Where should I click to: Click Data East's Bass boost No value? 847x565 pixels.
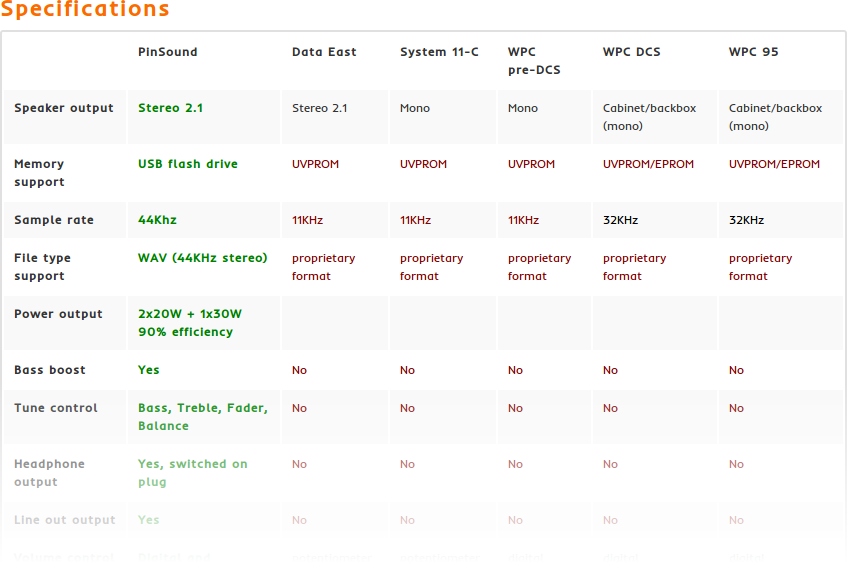[299, 370]
